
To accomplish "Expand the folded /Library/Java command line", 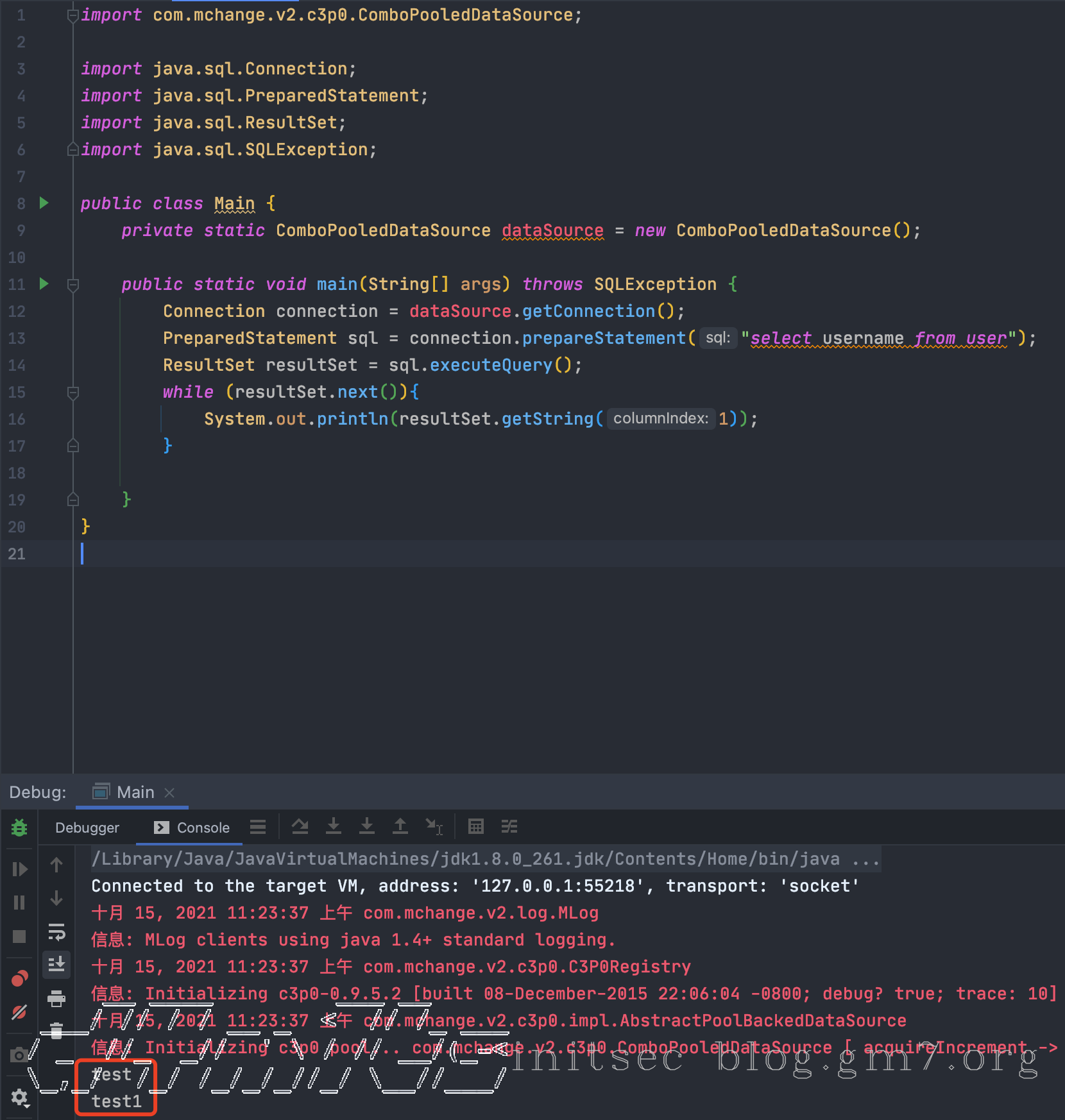I will 865,859.
